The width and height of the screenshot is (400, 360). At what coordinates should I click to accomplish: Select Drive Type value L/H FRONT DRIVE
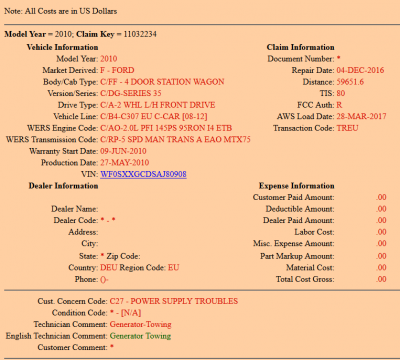click(179, 105)
